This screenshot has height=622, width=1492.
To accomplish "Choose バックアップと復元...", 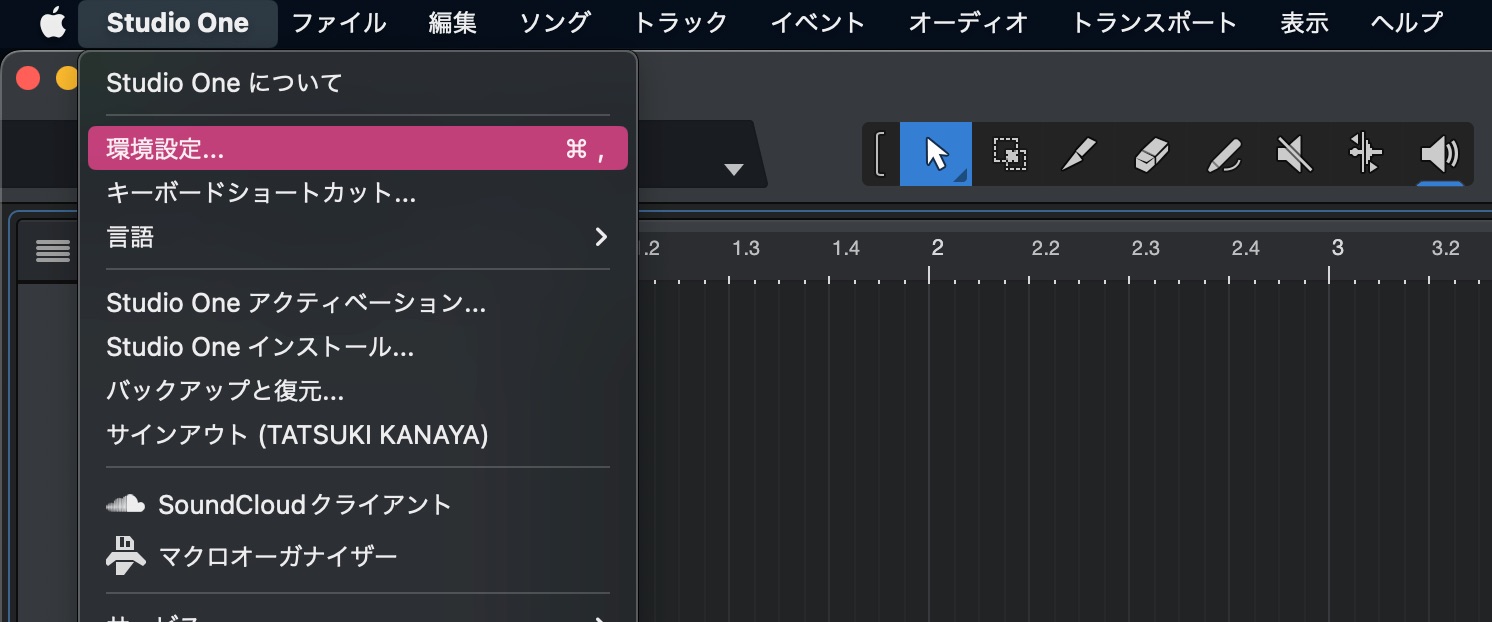I will [358, 391].
